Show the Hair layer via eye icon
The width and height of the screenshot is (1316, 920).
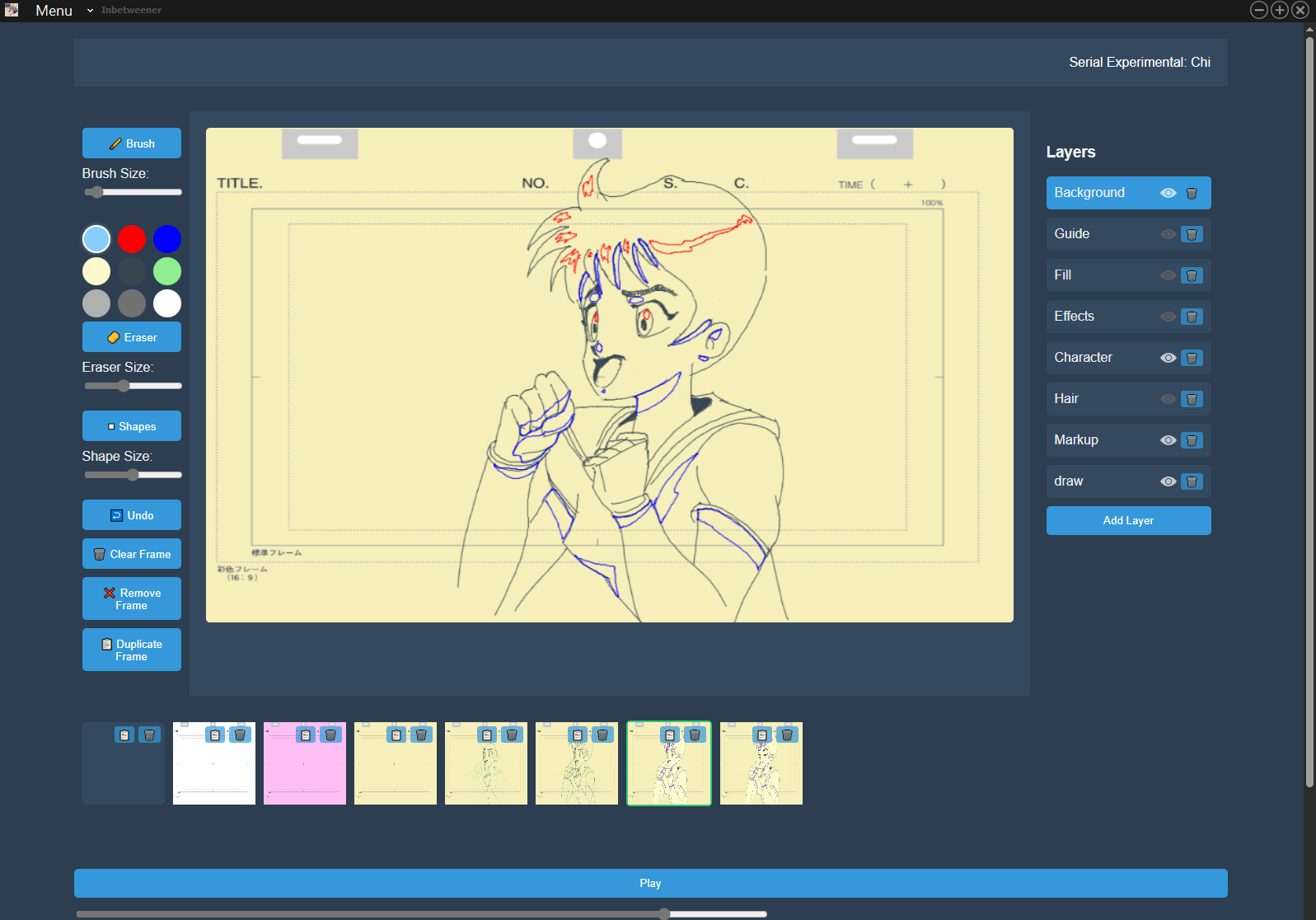click(x=1168, y=399)
